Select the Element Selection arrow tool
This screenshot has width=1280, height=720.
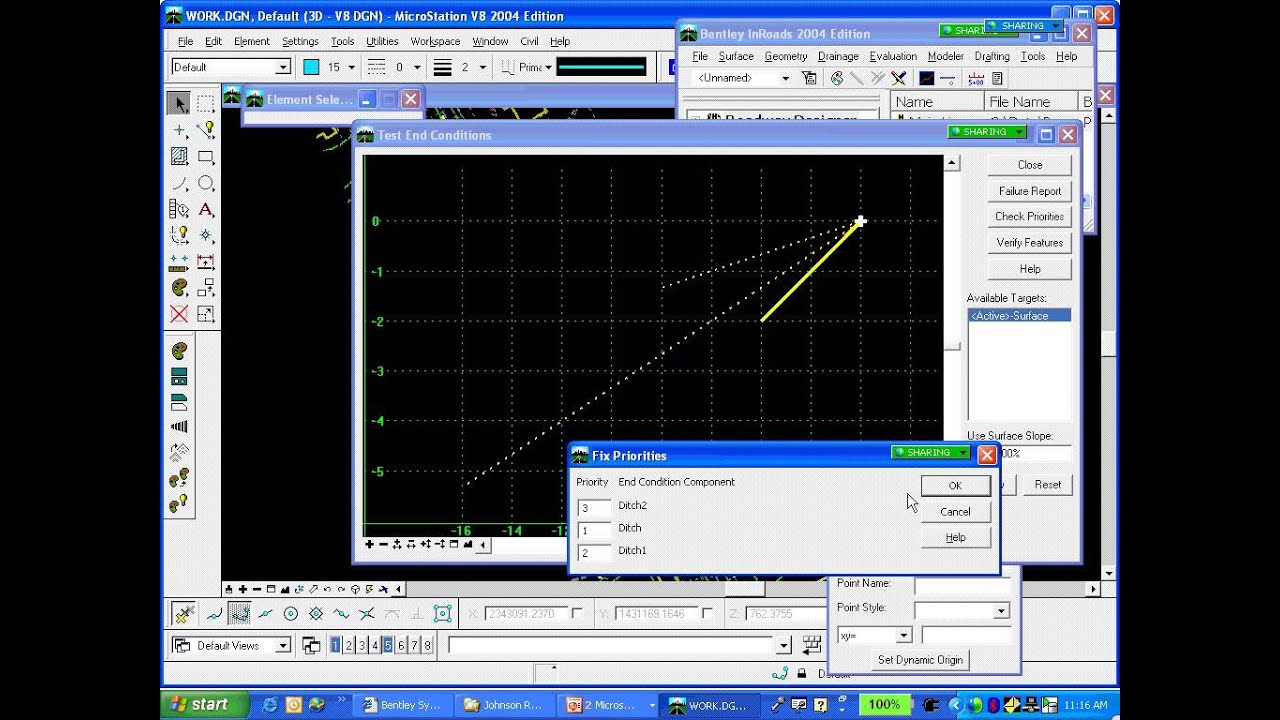click(x=180, y=104)
